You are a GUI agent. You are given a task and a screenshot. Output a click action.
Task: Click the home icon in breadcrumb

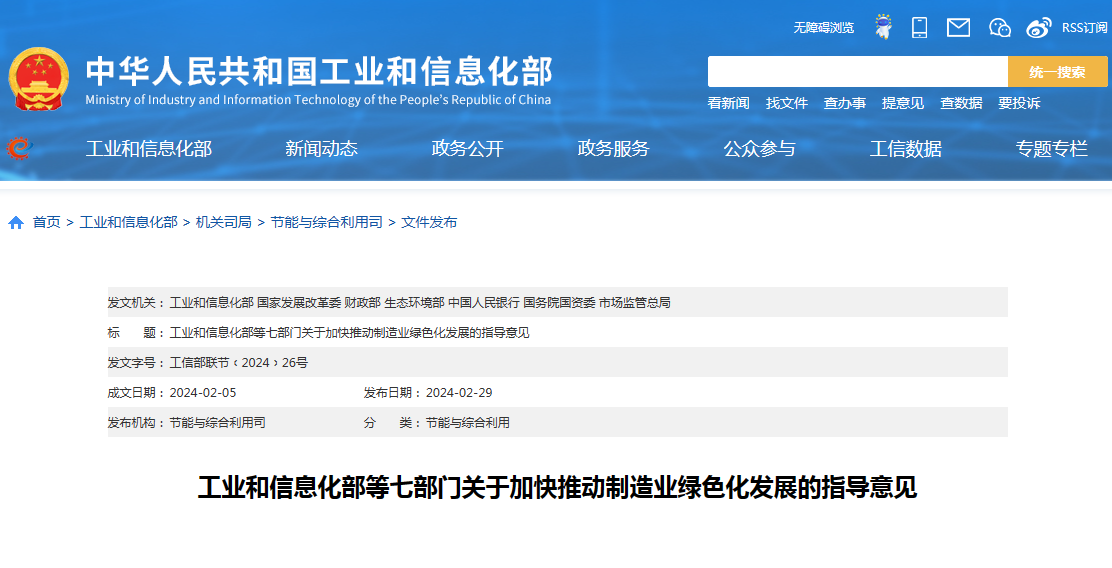(16, 223)
